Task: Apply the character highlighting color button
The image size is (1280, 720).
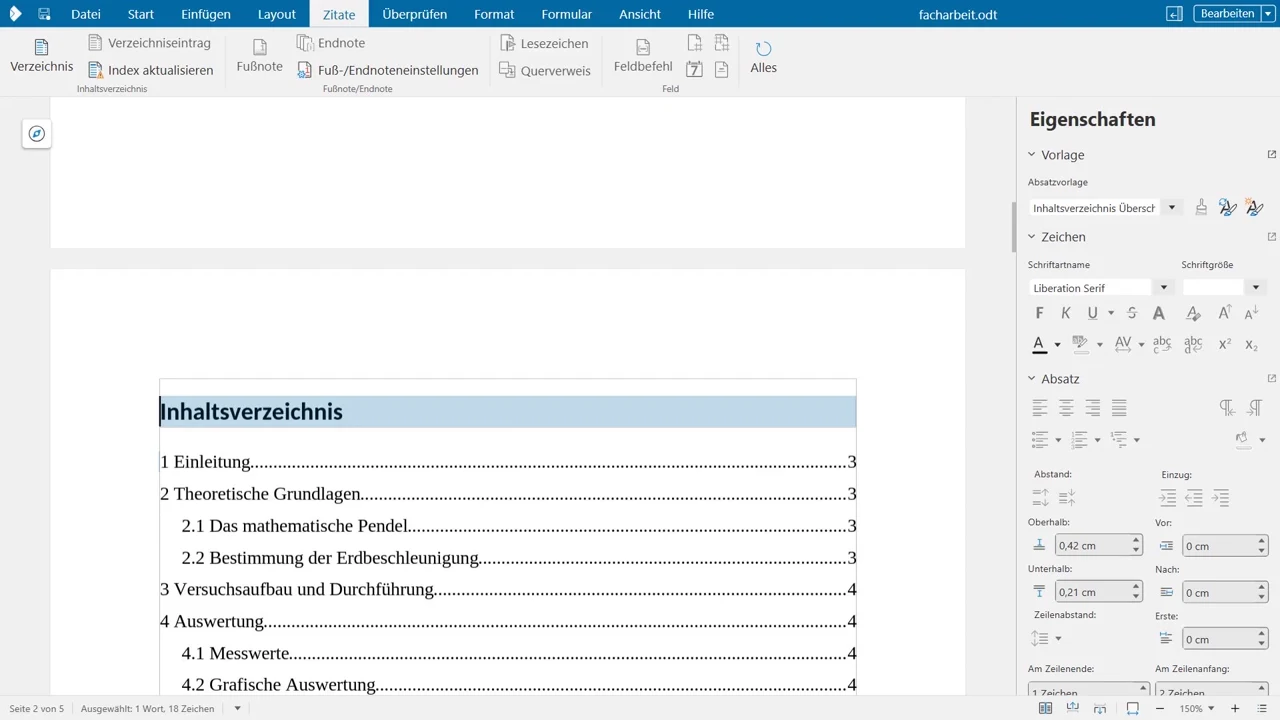Action: 1080,344
